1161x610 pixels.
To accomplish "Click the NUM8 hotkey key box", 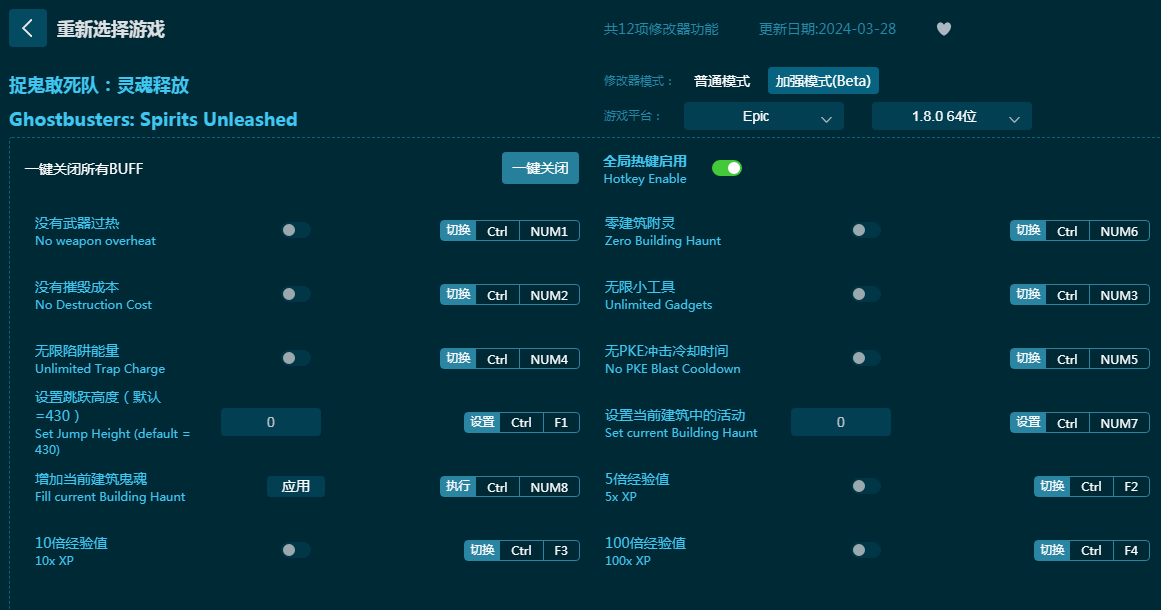I will pos(549,486).
